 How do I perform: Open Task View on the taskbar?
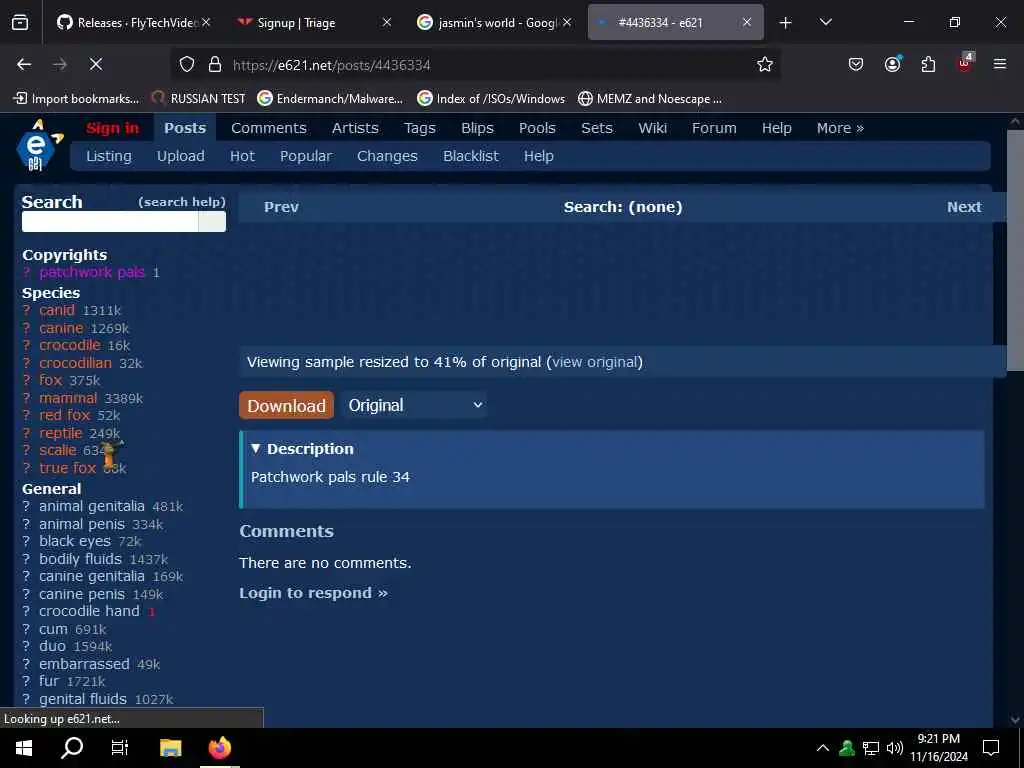tap(120, 747)
